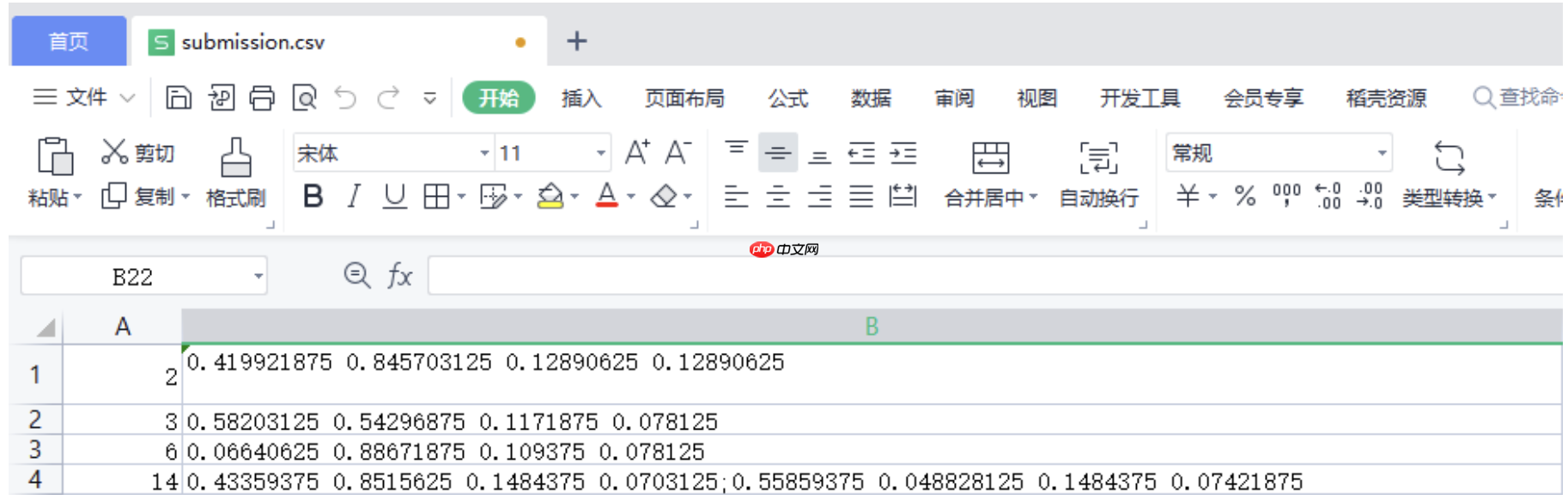The image size is (1568, 500).
Task: Click the fx insert function icon
Action: [399, 276]
